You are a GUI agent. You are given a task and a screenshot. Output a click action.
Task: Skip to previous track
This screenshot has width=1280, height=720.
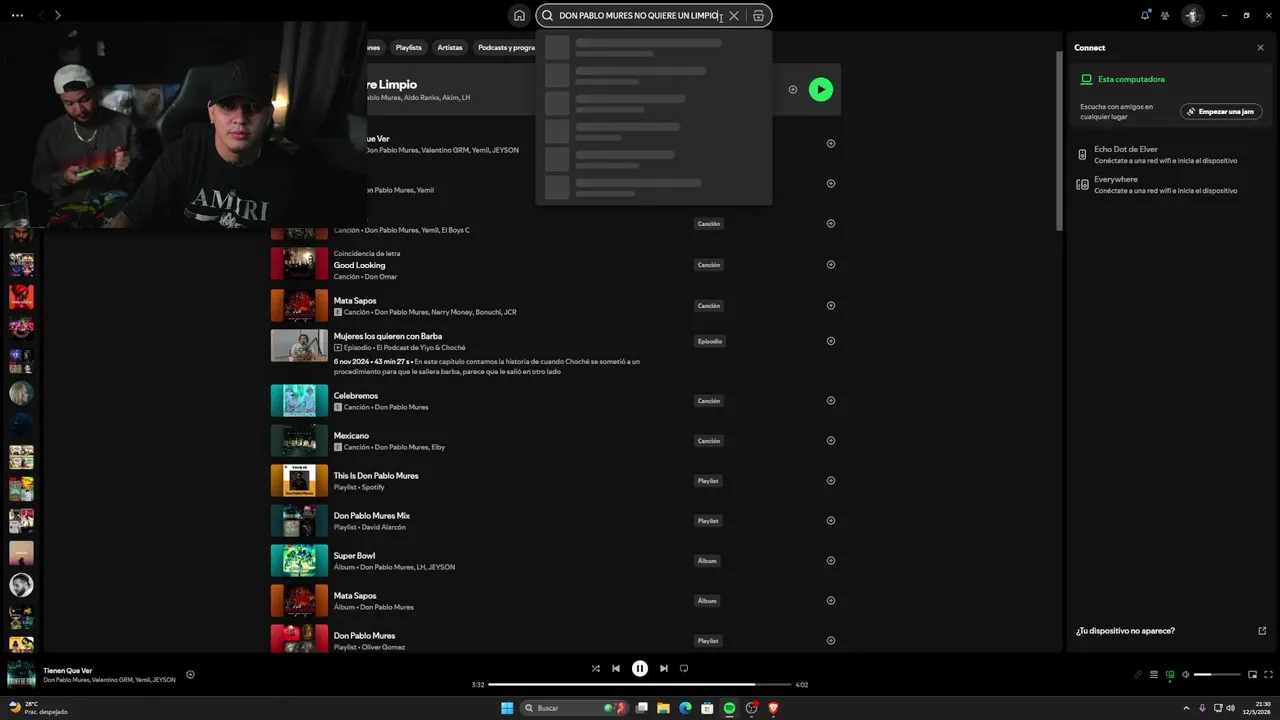pyautogui.click(x=616, y=668)
